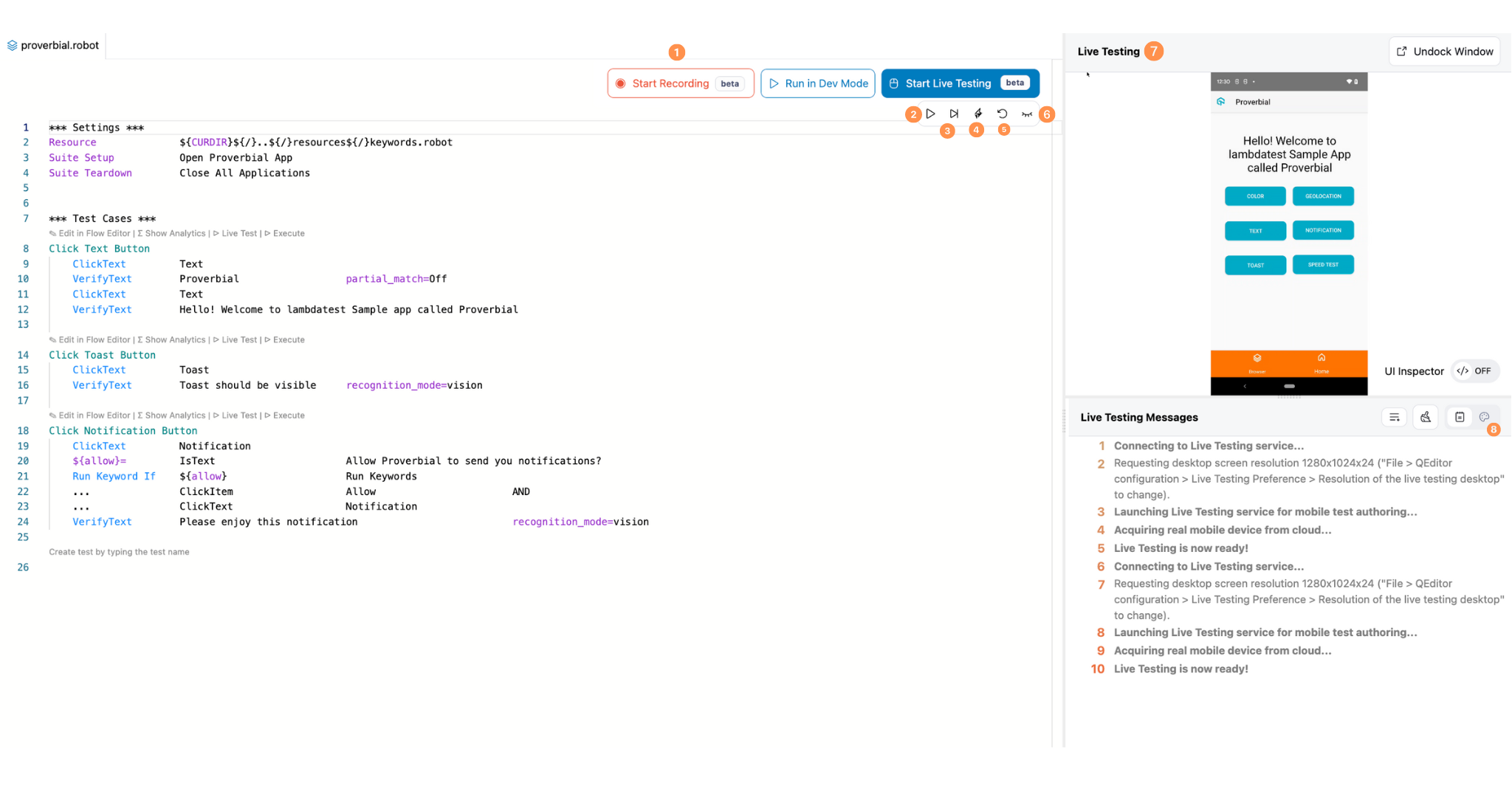
Task: Click the '*** Test Cases ***' header line
Action: click(x=103, y=218)
